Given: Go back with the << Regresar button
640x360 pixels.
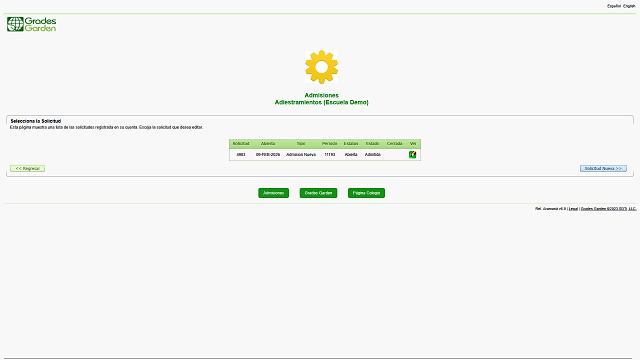Looking at the screenshot, I should tap(27, 169).
